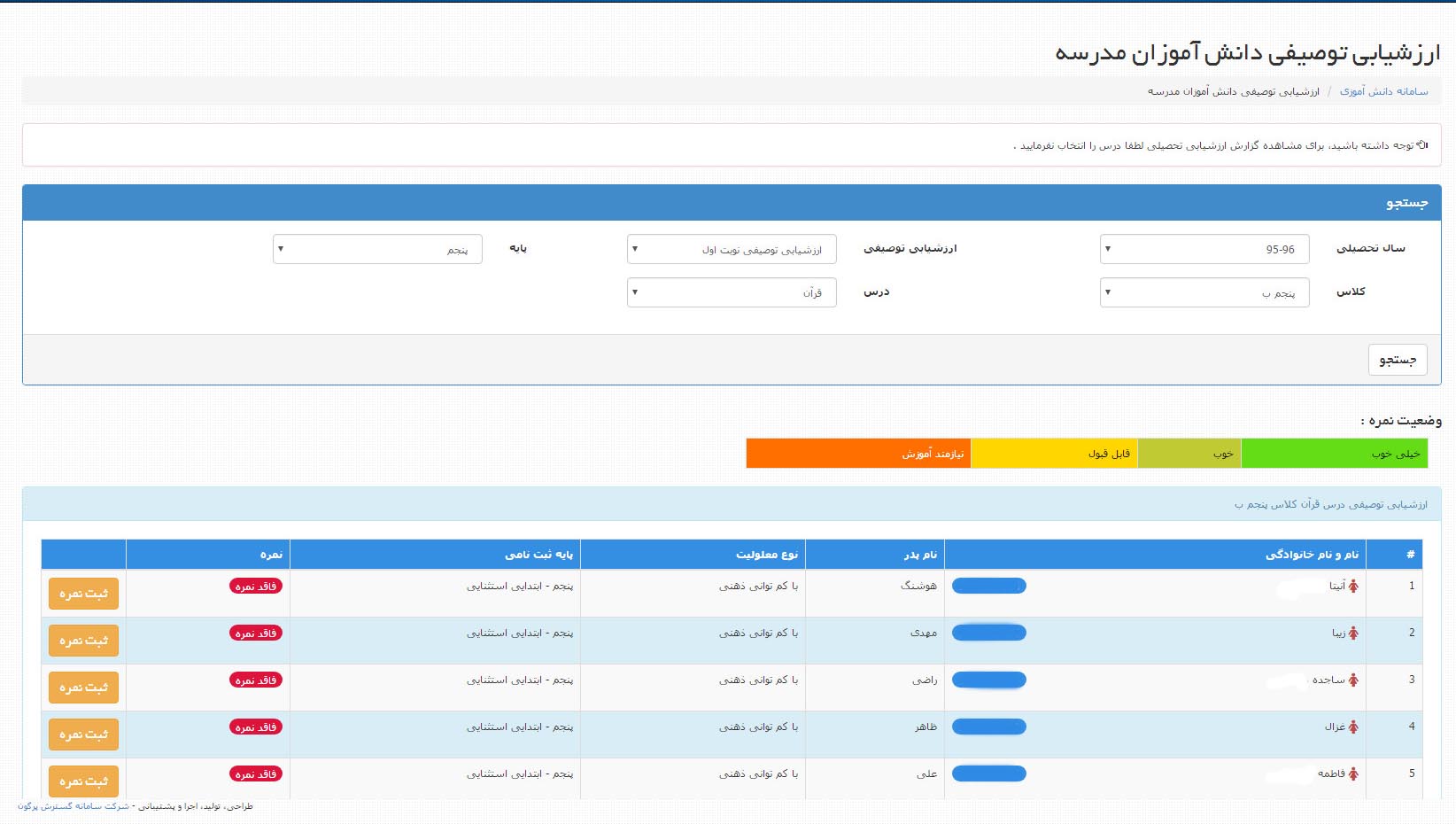Image resolution: width=1456 pixels, height=824 pixels.
Task: Click the page title ارزشیابی توصیفی دانش آموزان مدرسه
Action: point(1248,52)
